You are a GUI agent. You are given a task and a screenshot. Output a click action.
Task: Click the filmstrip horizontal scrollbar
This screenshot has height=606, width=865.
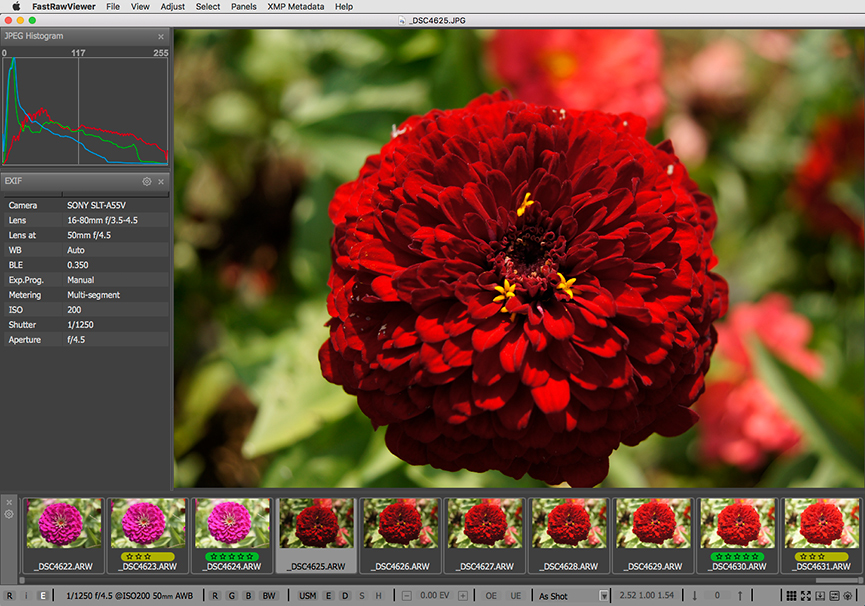[430, 579]
